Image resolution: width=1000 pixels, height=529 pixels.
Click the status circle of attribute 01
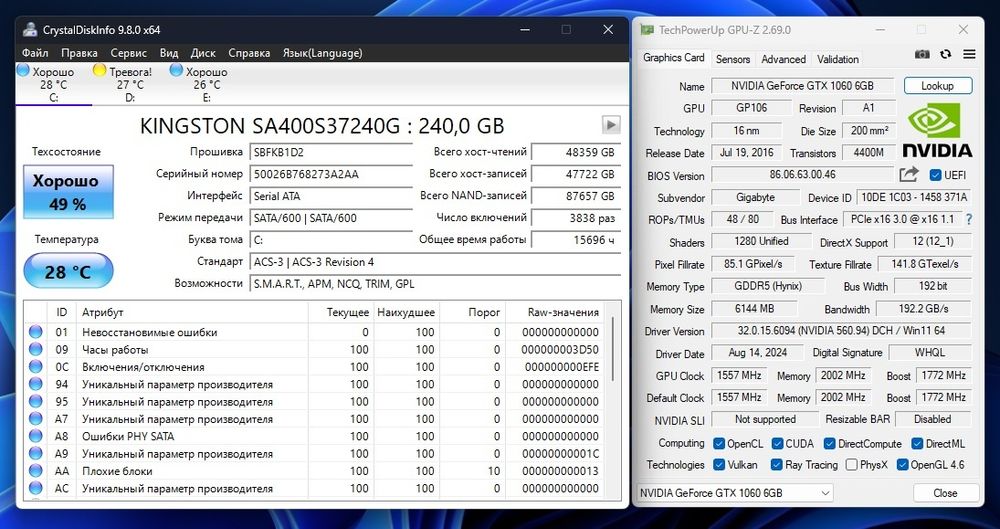[x=35, y=332]
